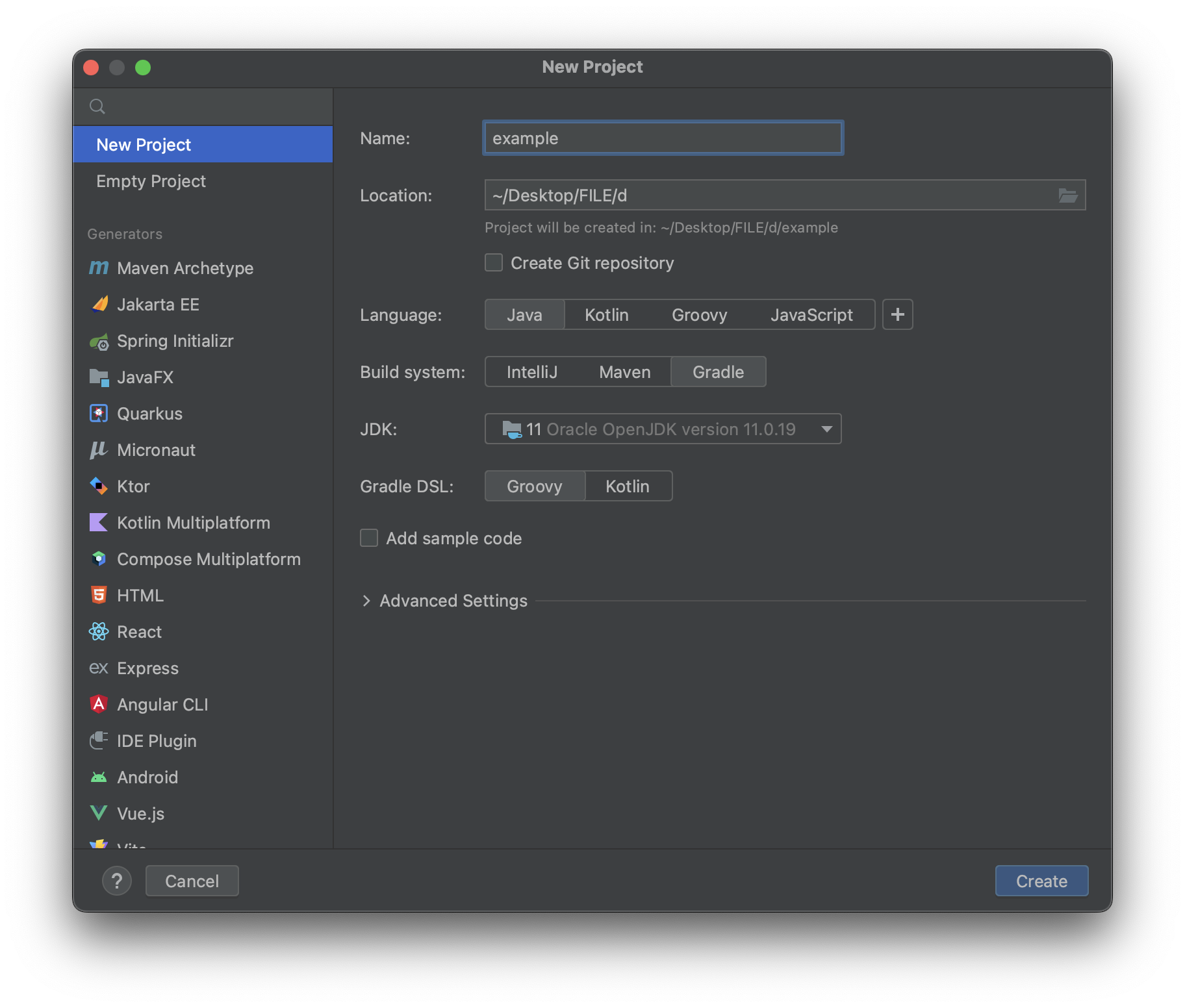Click the Ktor generator icon
1185x1008 pixels.
(99, 486)
